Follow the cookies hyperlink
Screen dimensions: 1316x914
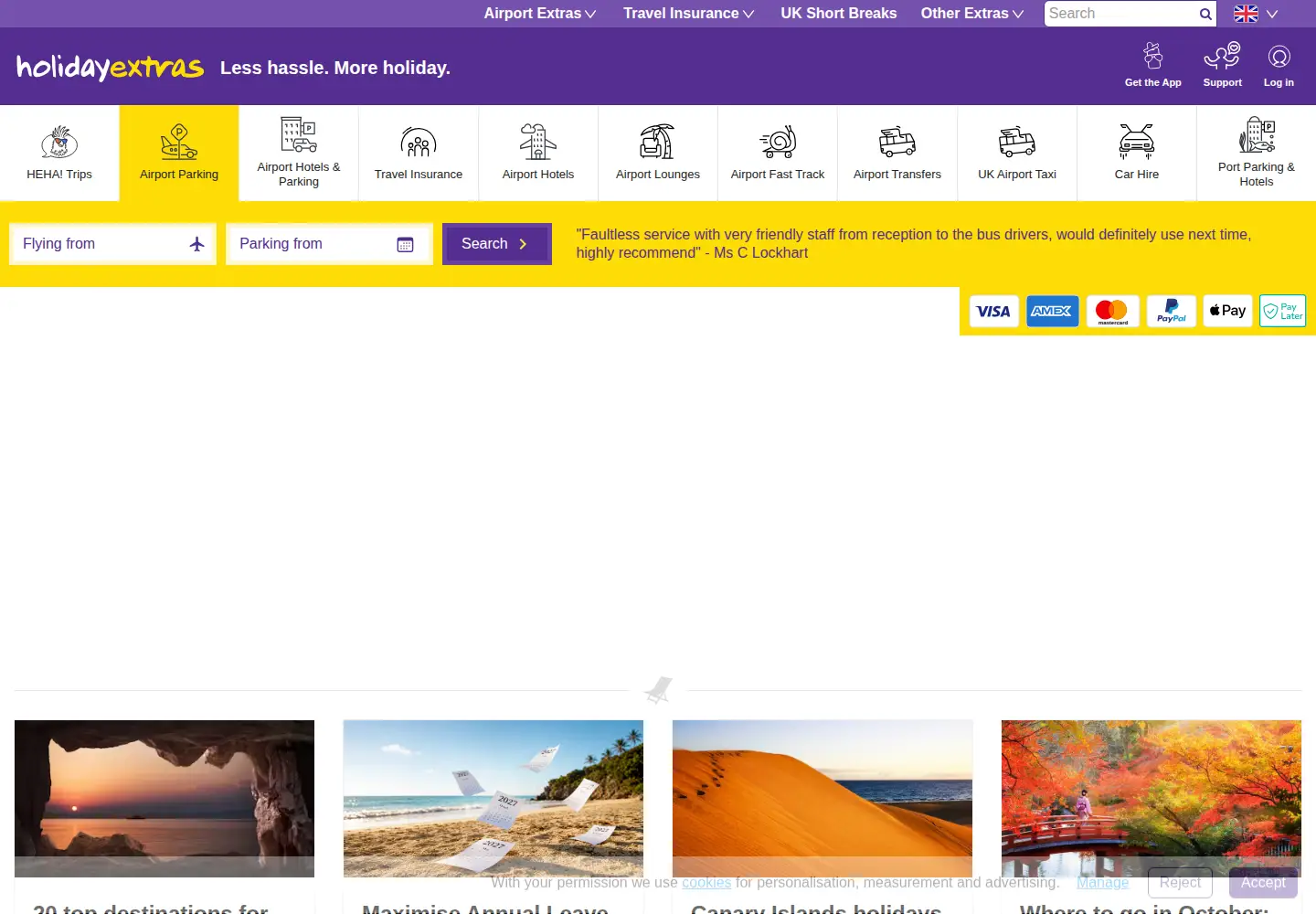point(706,883)
